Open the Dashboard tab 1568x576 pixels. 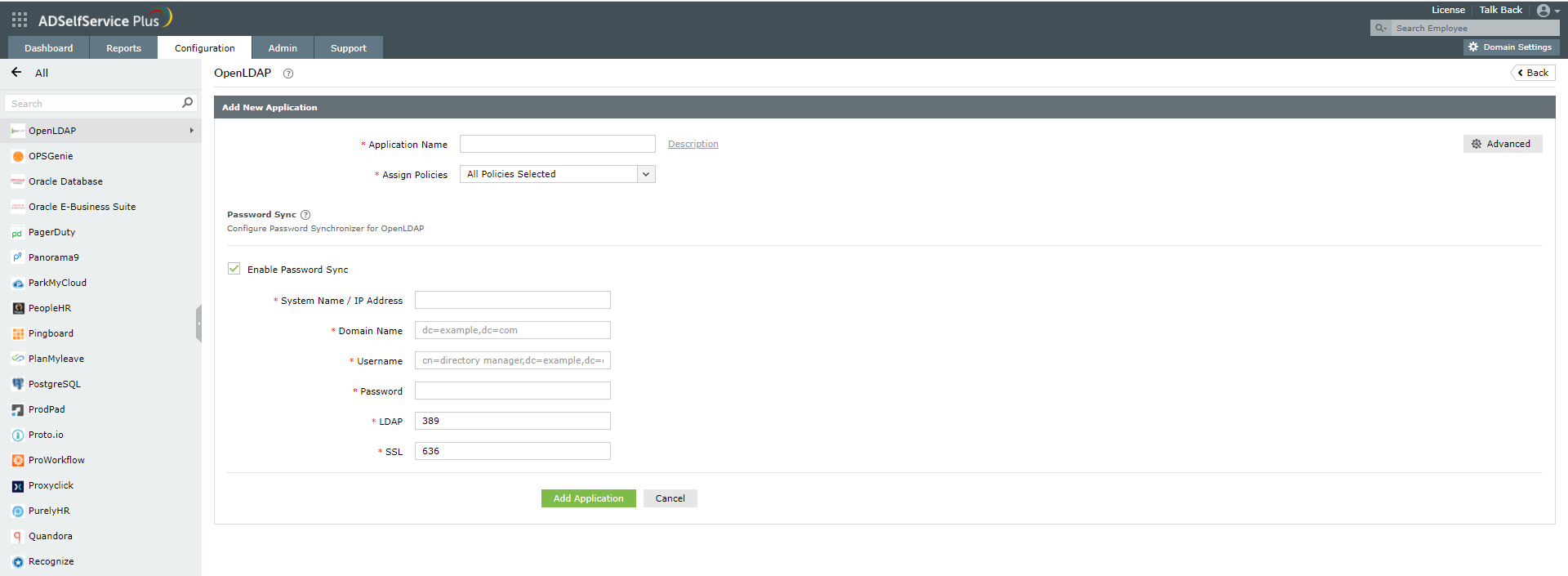coord(48,47)
